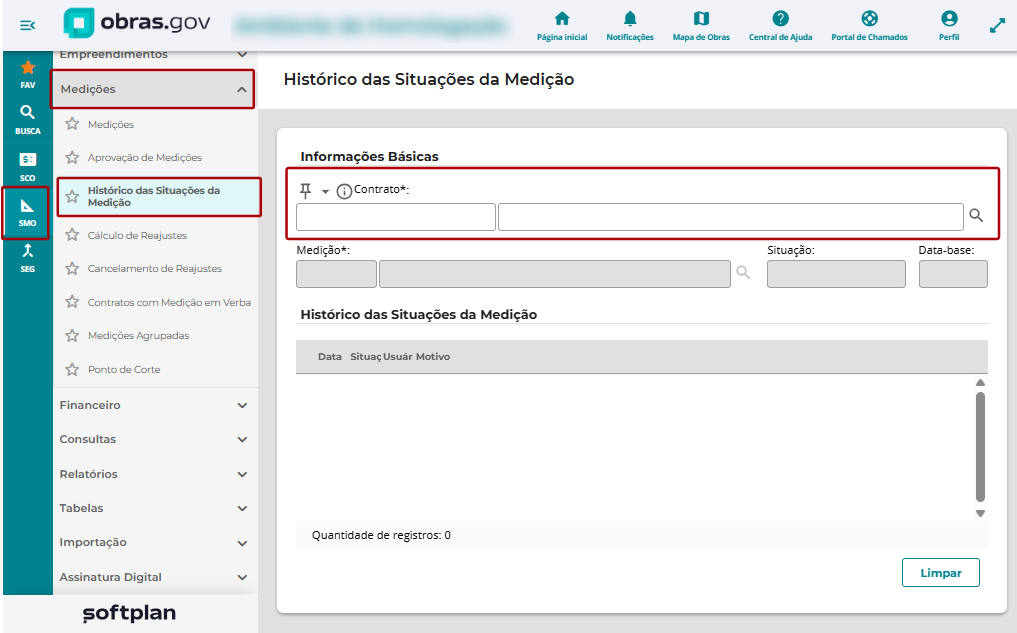Toggle fullscreen expand arrows icon
The image size is (1017, 633).
tap(997, 26)
